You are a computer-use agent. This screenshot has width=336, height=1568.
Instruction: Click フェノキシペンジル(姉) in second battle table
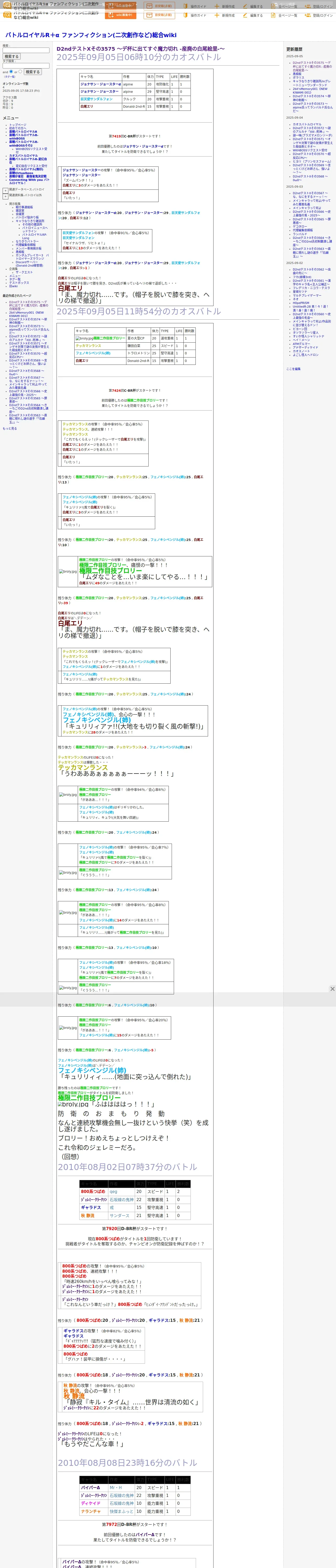point(93,353)
